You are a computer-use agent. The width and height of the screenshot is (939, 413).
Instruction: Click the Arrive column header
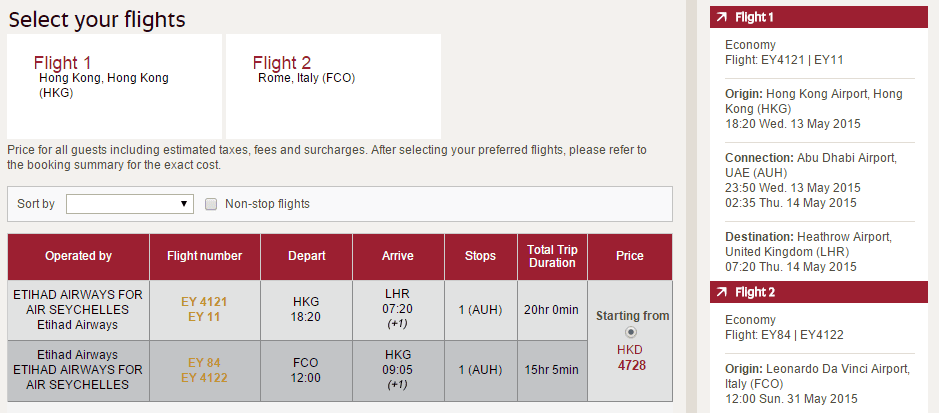398,256
